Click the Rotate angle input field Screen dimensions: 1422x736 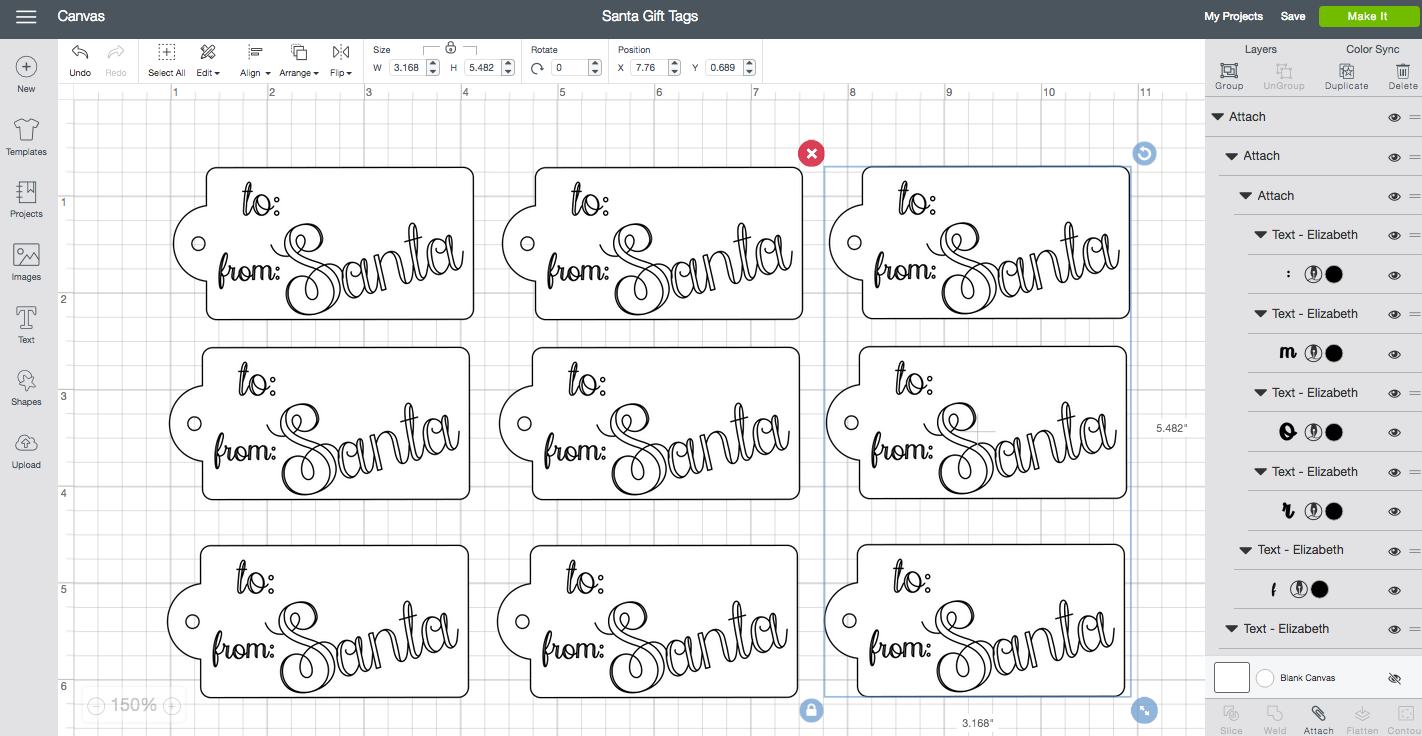tap(570, 68)
